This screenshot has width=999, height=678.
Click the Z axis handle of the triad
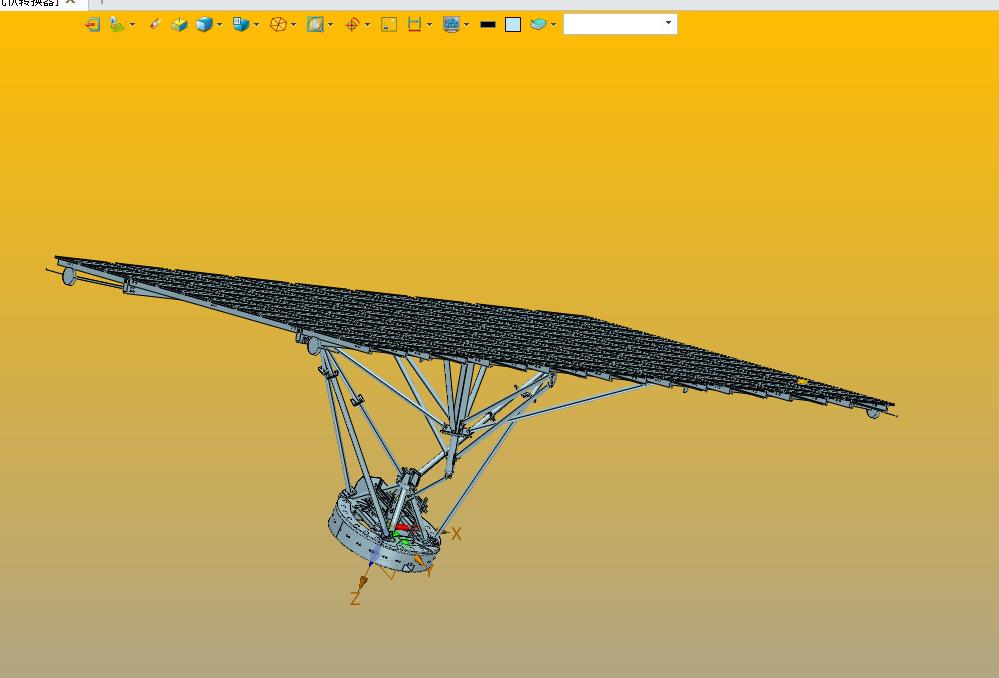pyautogui.click(x=363, y=581)
